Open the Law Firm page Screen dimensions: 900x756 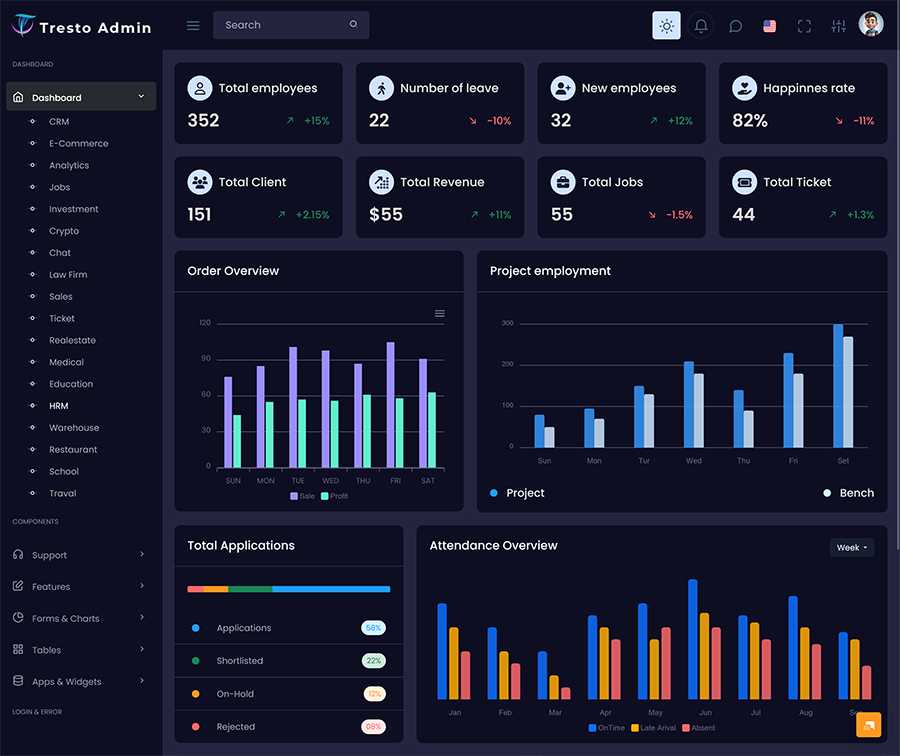68,274
